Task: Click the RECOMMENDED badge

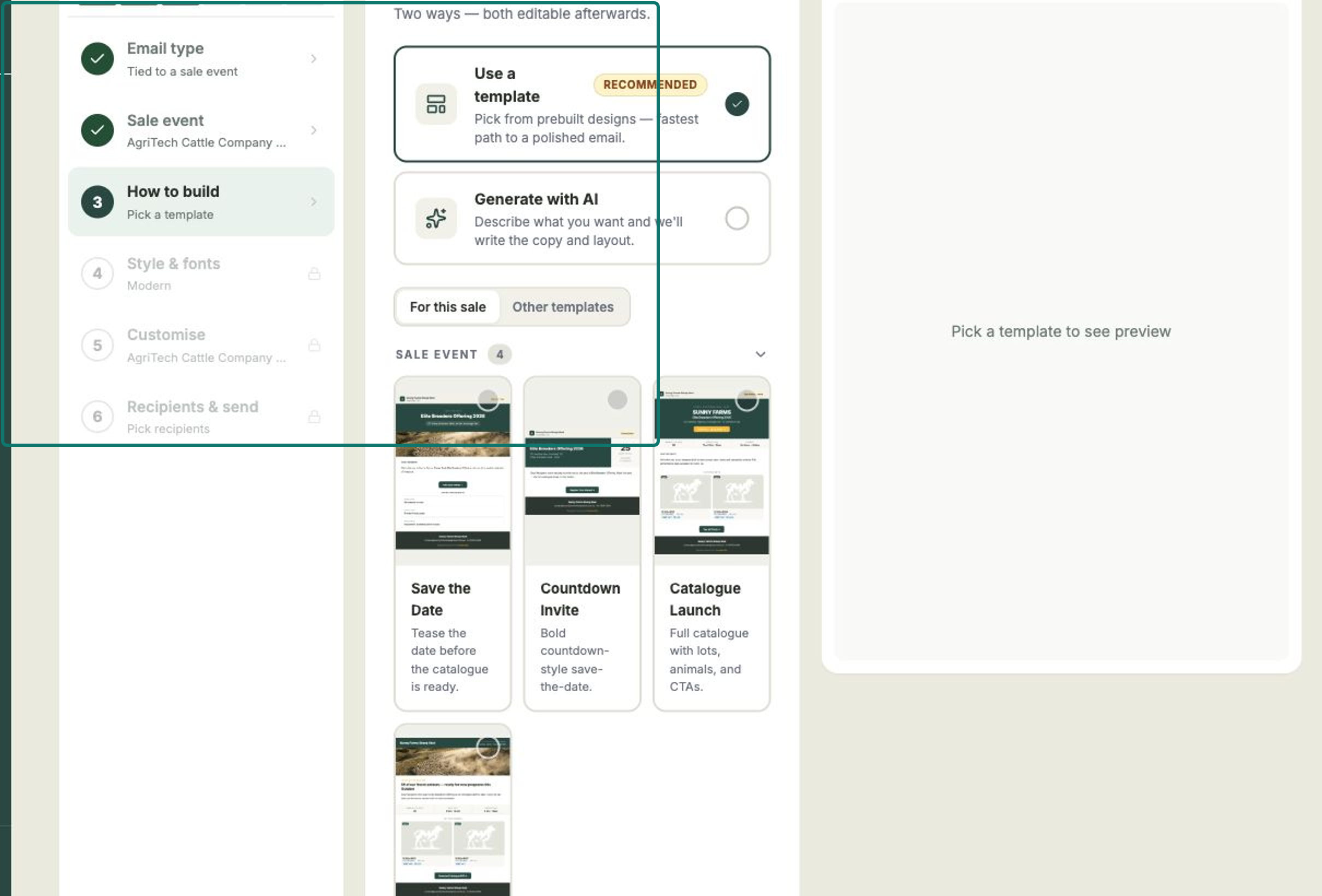Action: pos(650,85)
